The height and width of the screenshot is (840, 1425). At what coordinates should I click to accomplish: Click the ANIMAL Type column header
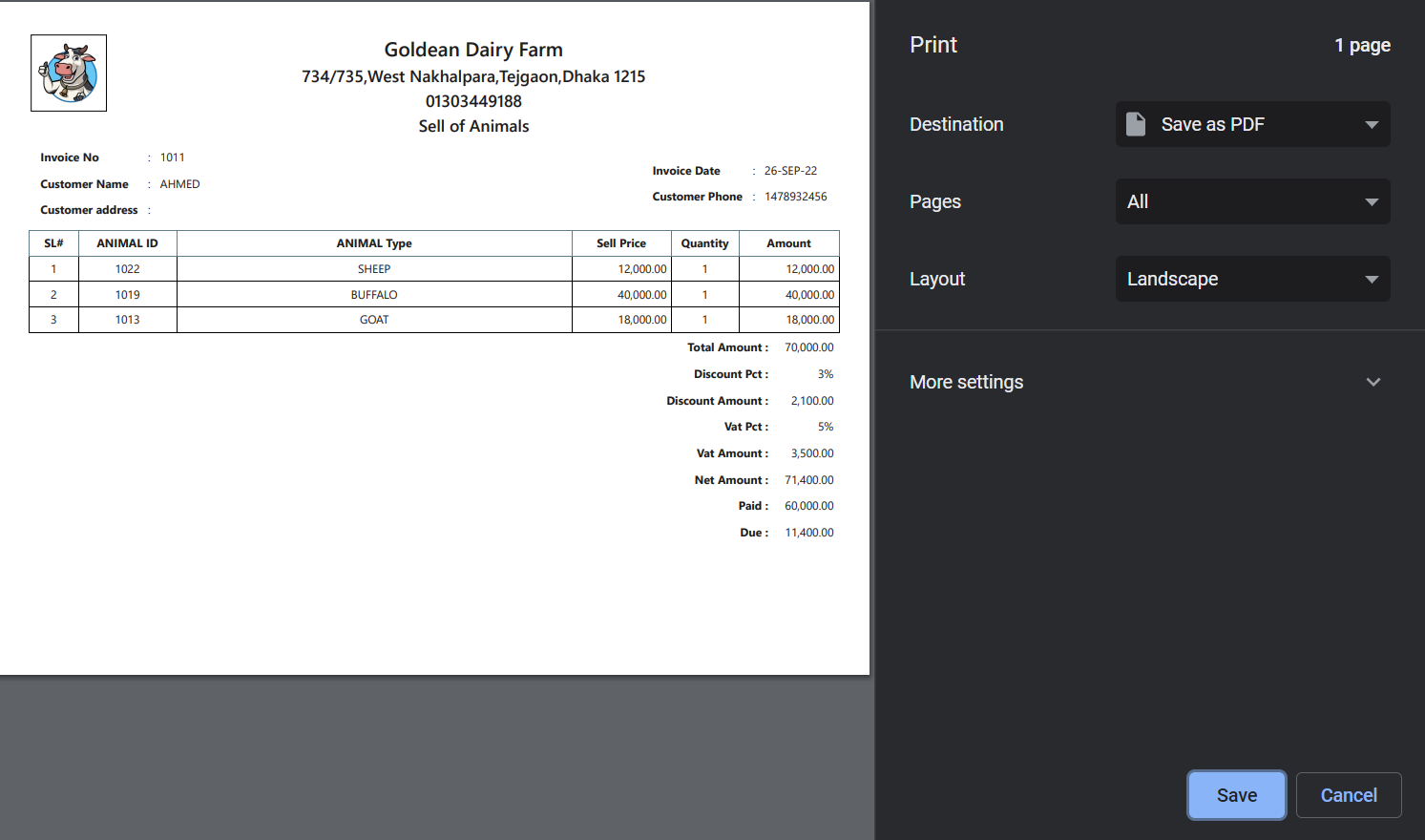[x=374, y=243]
